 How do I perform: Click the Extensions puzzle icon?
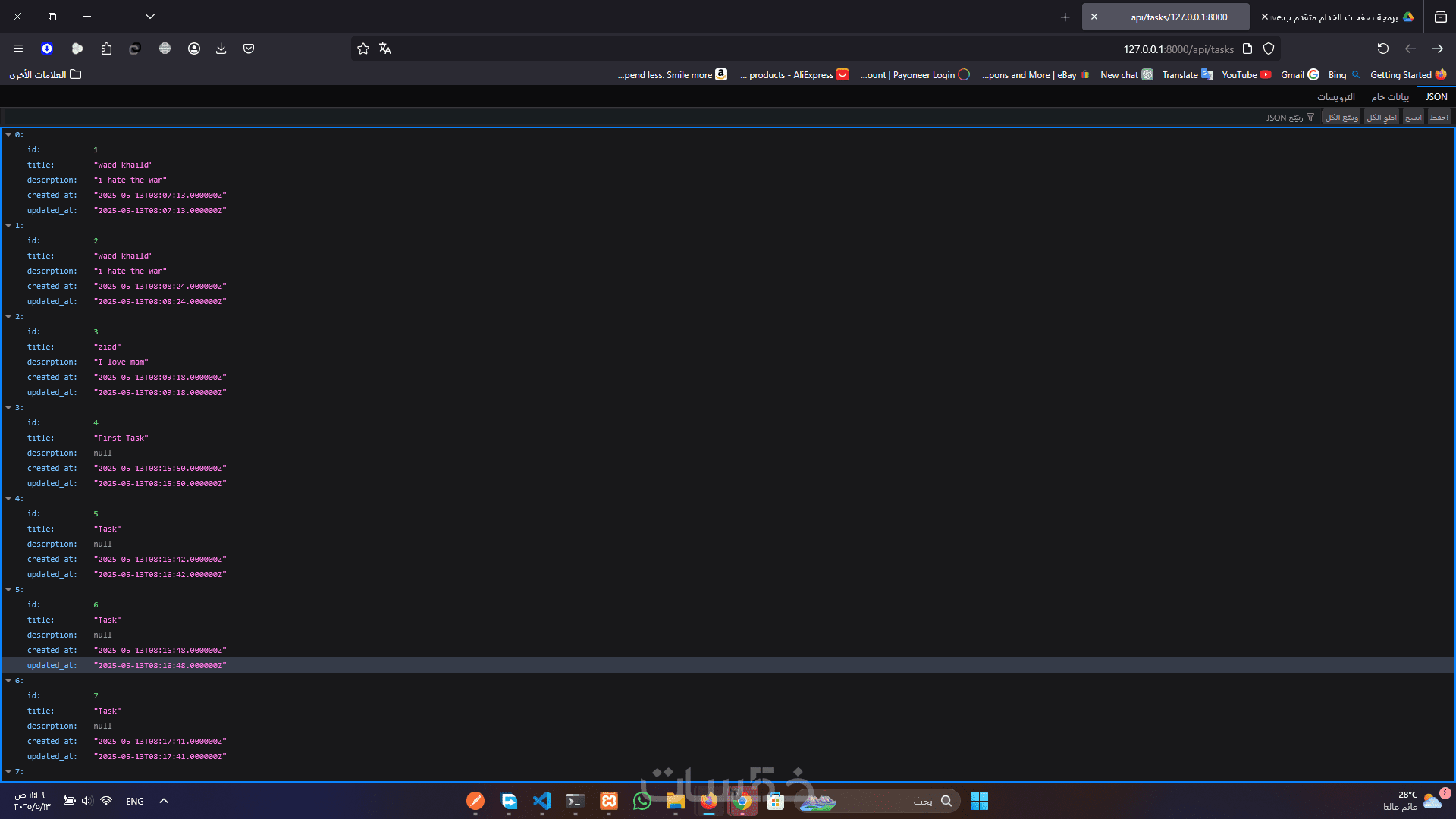click(106, 49)
